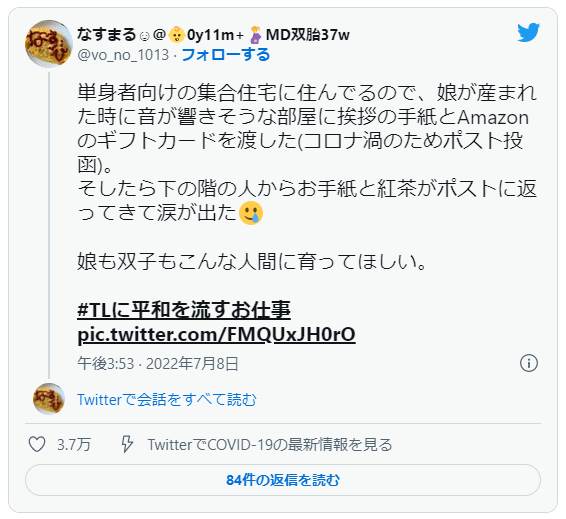The height and width of the screenshot is (519, 566).
Task: Click the tweet body text paragraph
Action: tap(307, 177)
